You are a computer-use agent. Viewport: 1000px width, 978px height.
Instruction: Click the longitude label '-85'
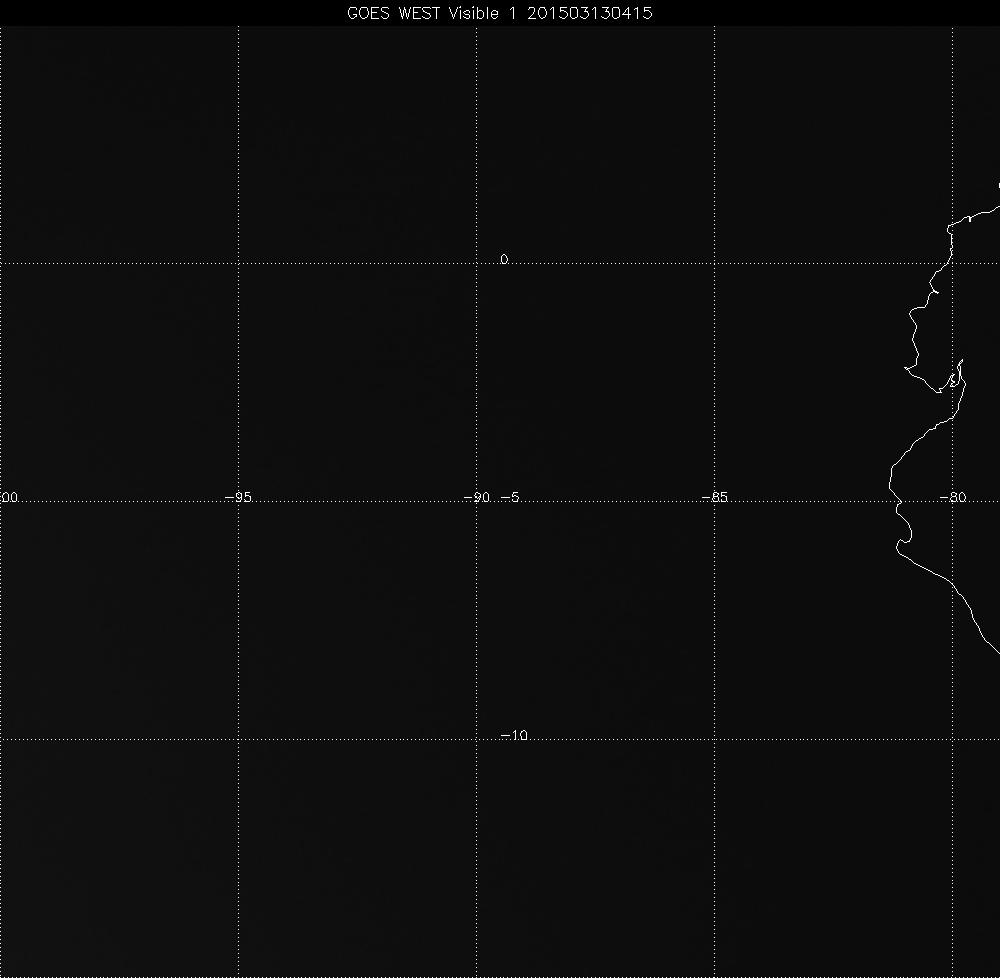(714, 498)
